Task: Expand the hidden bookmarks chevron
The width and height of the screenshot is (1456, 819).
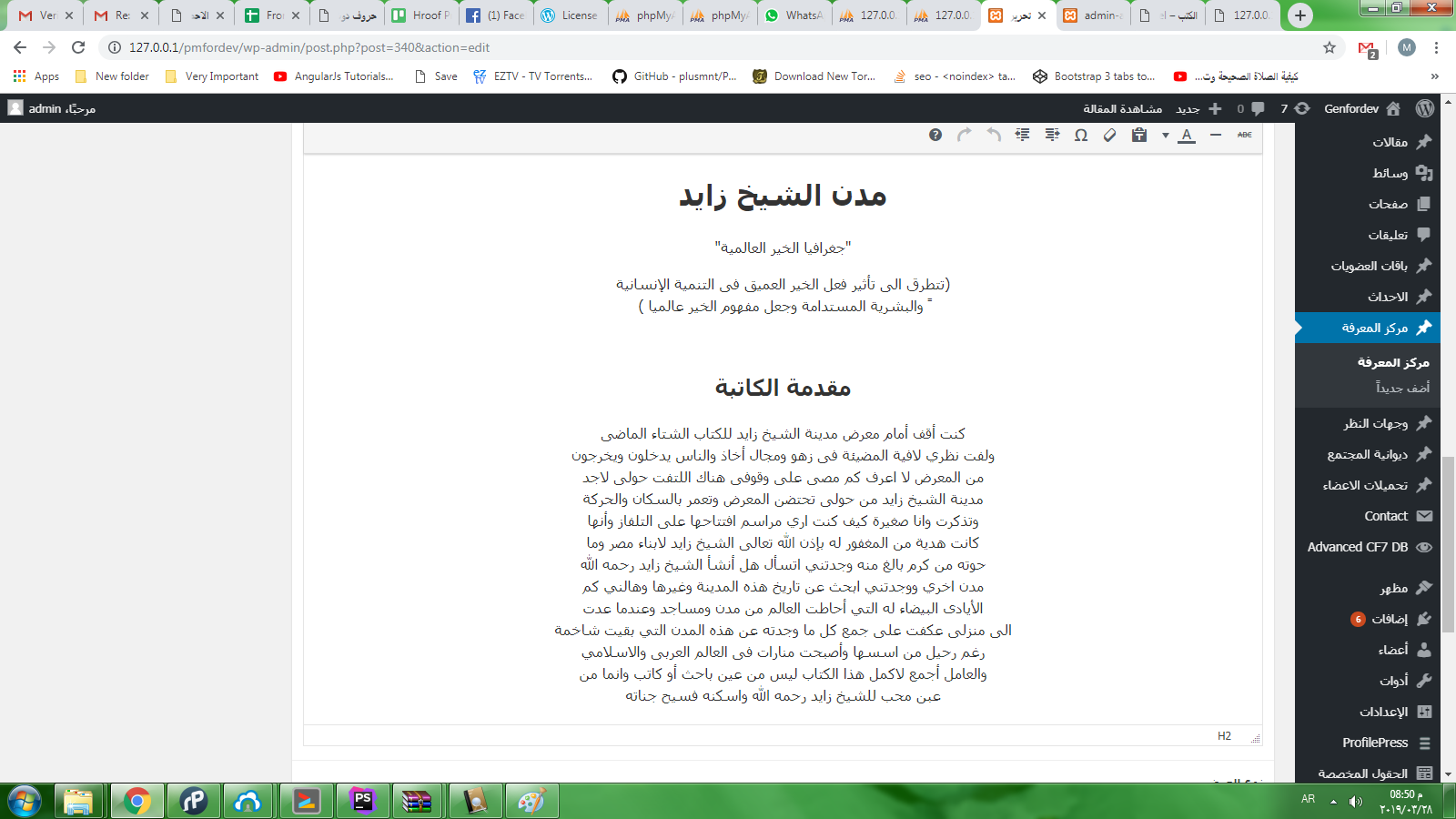Action: point(1435,76)
